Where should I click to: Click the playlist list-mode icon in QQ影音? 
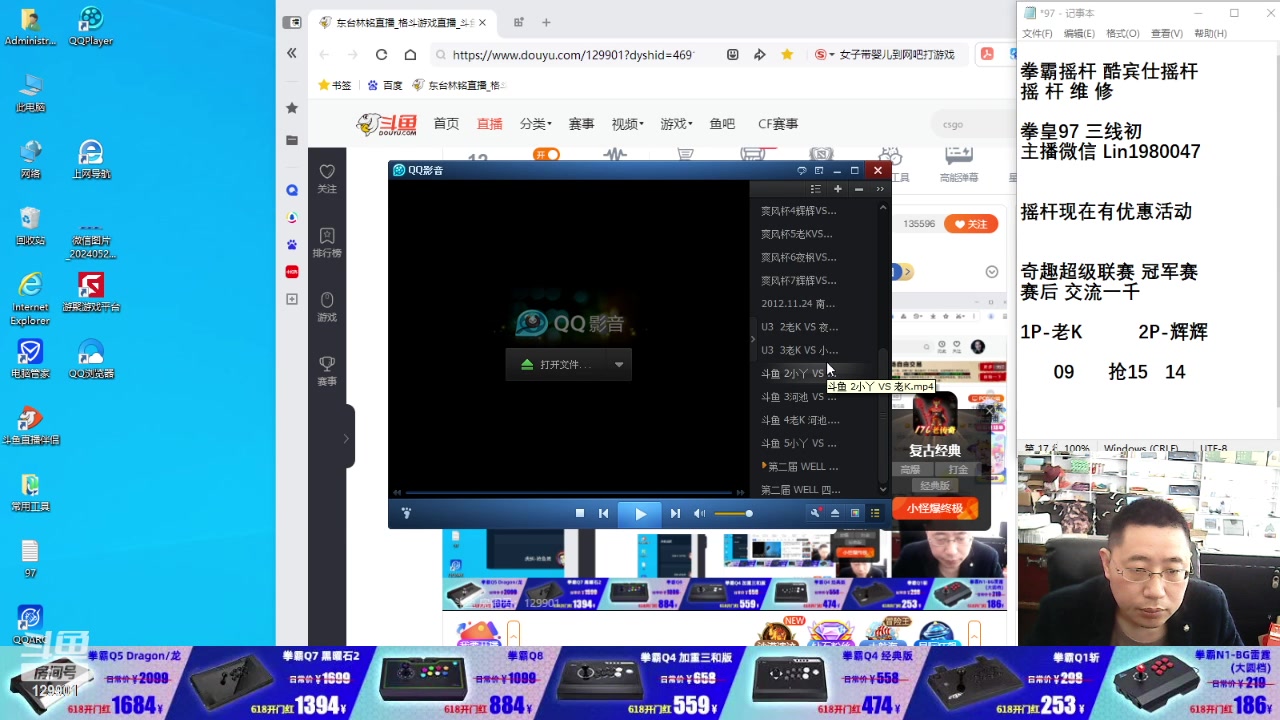coord(816,189)
